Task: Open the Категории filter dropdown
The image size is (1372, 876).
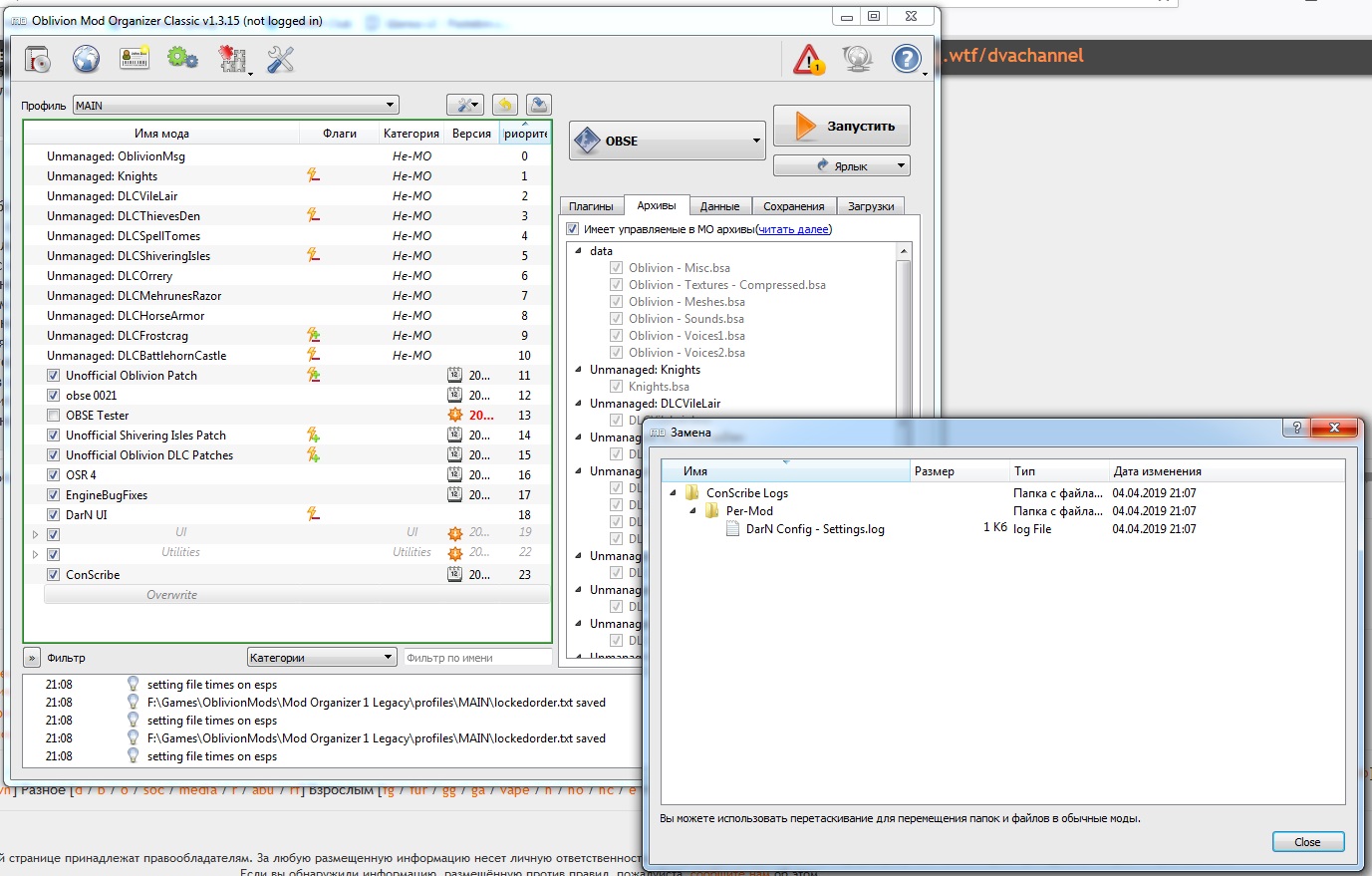Action: (x=323, y=657)
